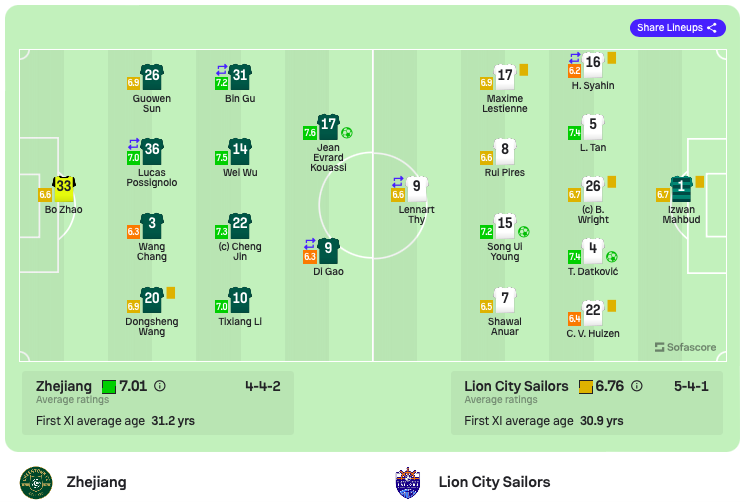Click the goal icon beside Jean Evrard Kouassi
This screenshot has width=746, height=502.
pyautogui.click(x=347, y=133)
